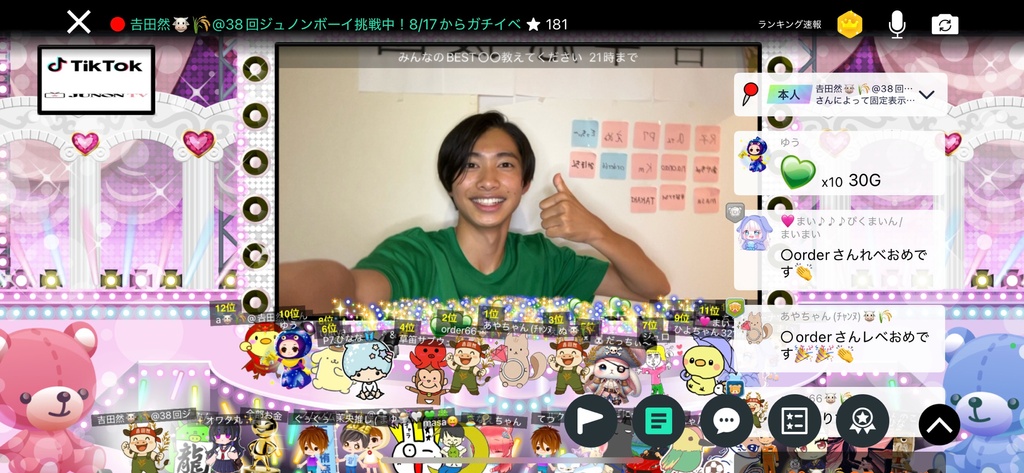Open あやちゃん's comment 'orderさんレベおめです'
Screen dimensions: 1024x473
856,346
